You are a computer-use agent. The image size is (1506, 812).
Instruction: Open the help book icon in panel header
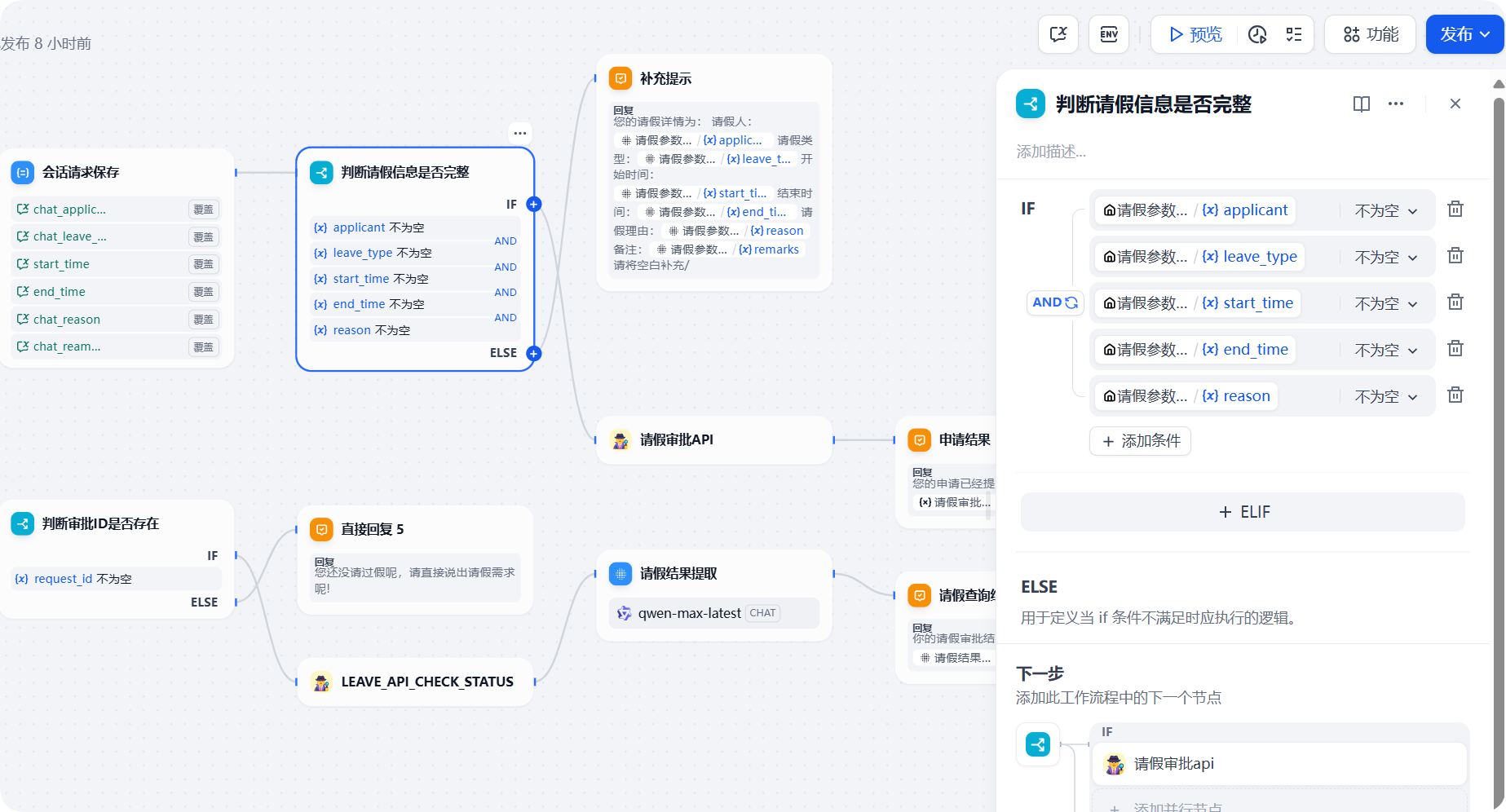(x=1362, y=104)
